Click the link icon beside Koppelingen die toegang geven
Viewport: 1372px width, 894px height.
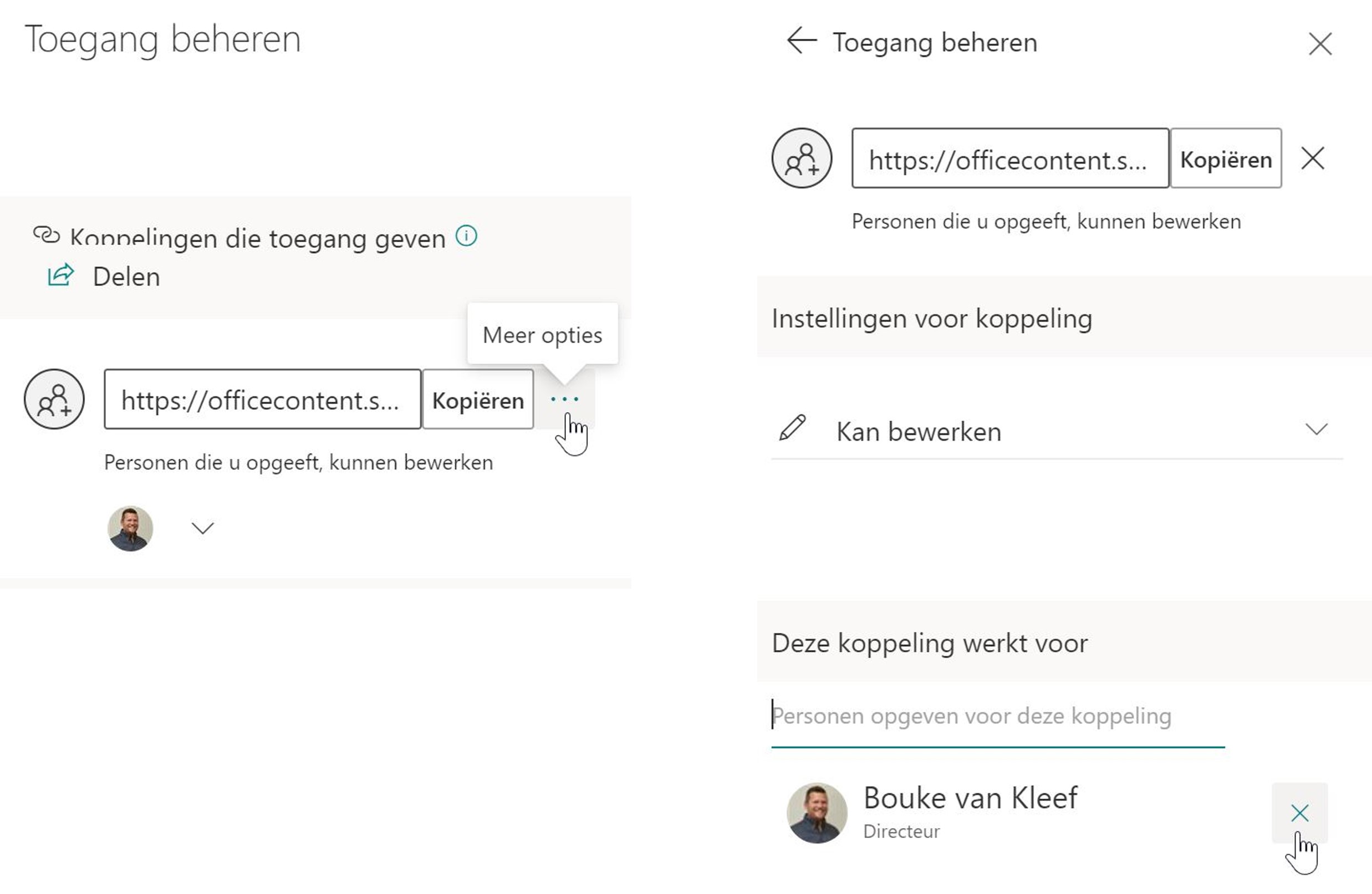(x=46, y=234)
